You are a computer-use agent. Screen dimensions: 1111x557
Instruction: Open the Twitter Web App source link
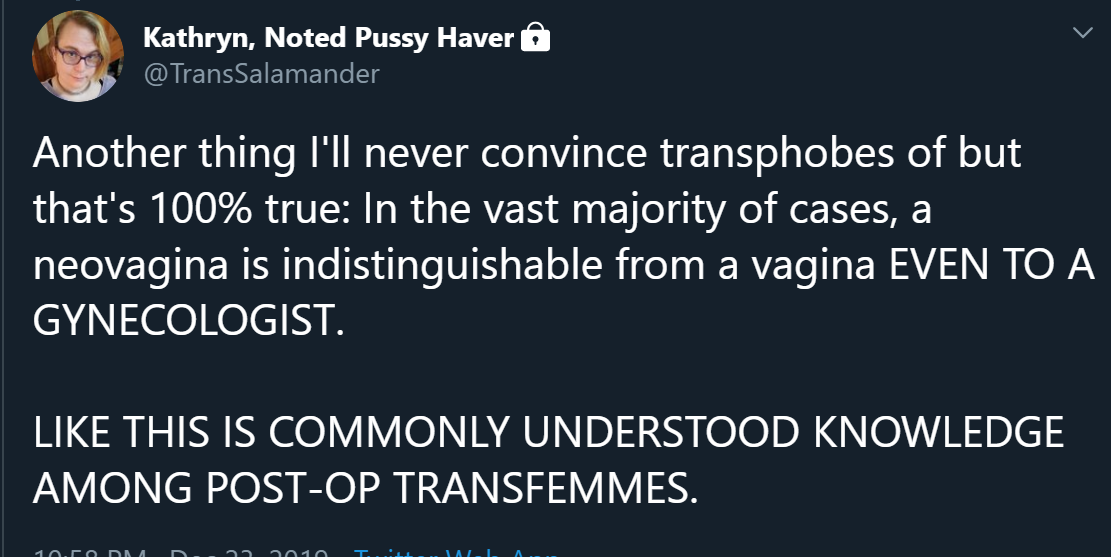coord(450,552)
